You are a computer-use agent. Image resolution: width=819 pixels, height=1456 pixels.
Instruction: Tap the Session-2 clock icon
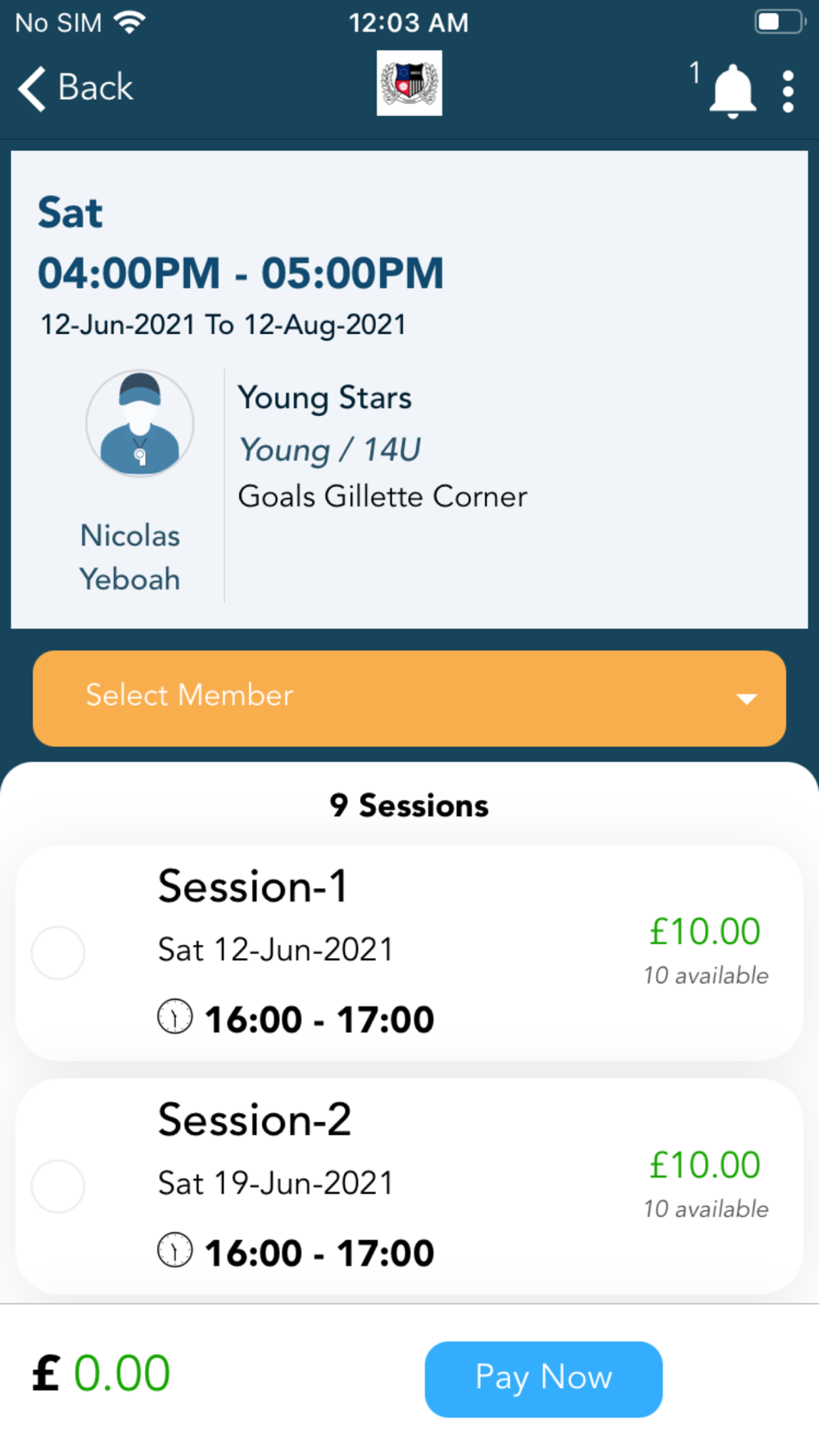tap(174, 1250)
